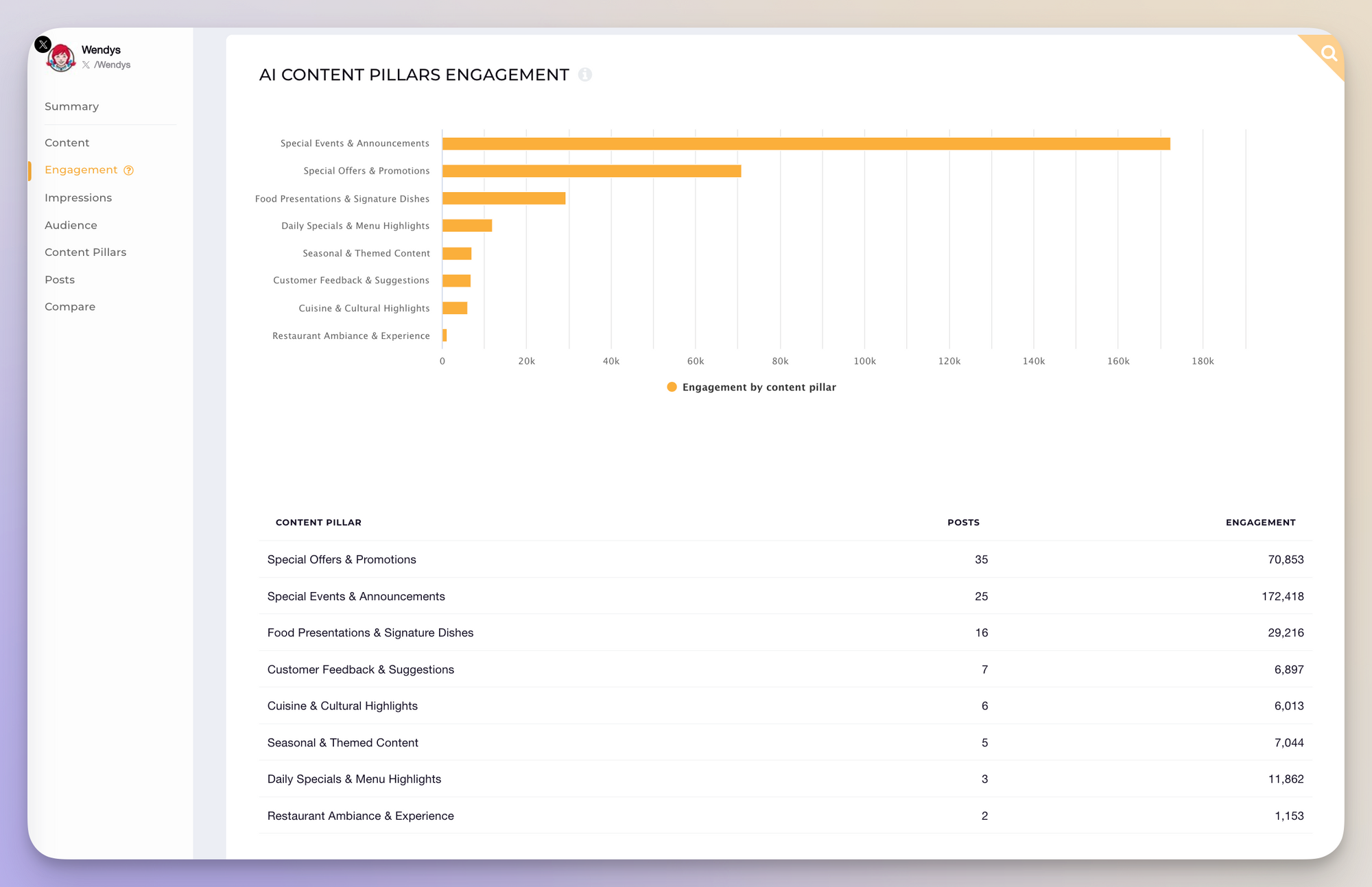Click the Restaurant Ambiance & Experience chart label

(x=351, y=335)
